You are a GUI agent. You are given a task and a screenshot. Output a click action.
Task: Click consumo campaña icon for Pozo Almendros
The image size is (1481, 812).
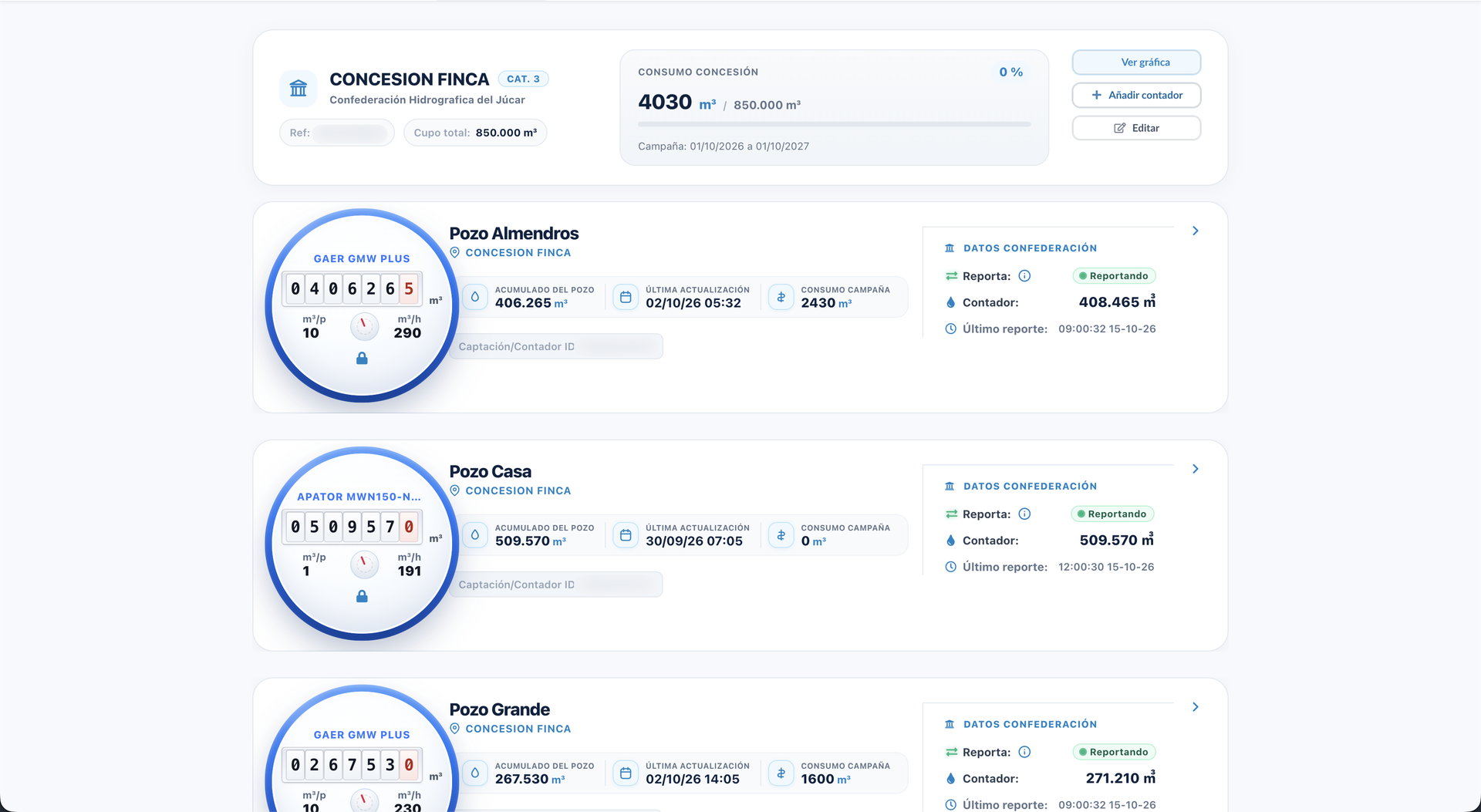[781, 297]
